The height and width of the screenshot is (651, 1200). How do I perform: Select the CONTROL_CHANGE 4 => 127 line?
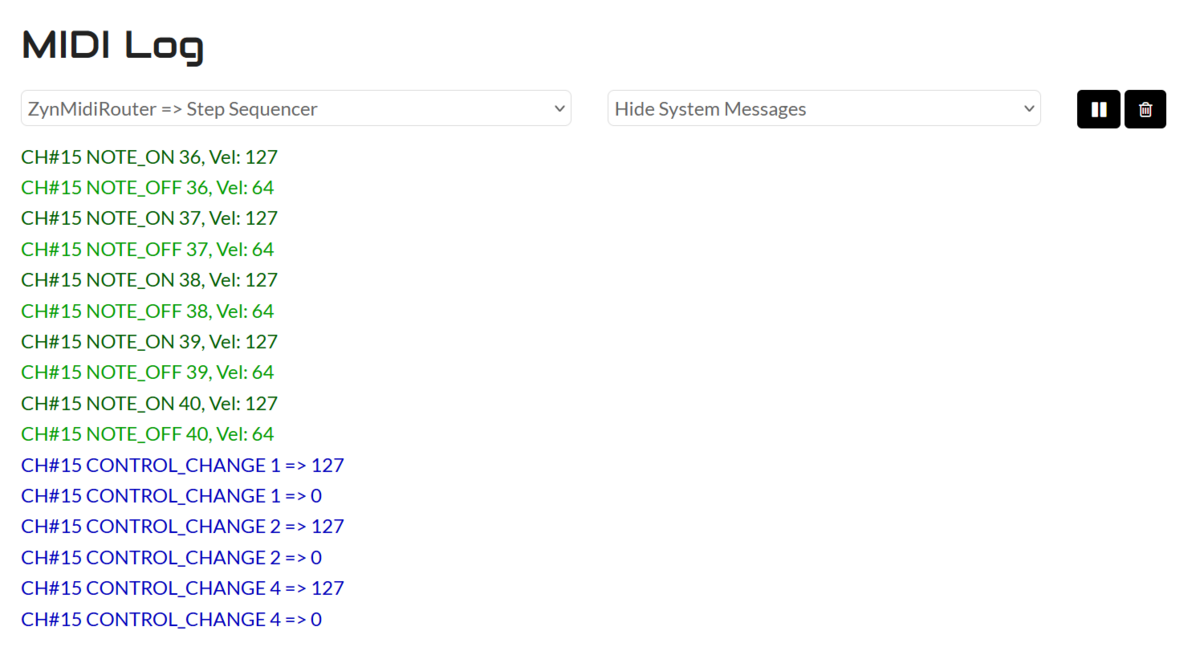click(182, 588)
